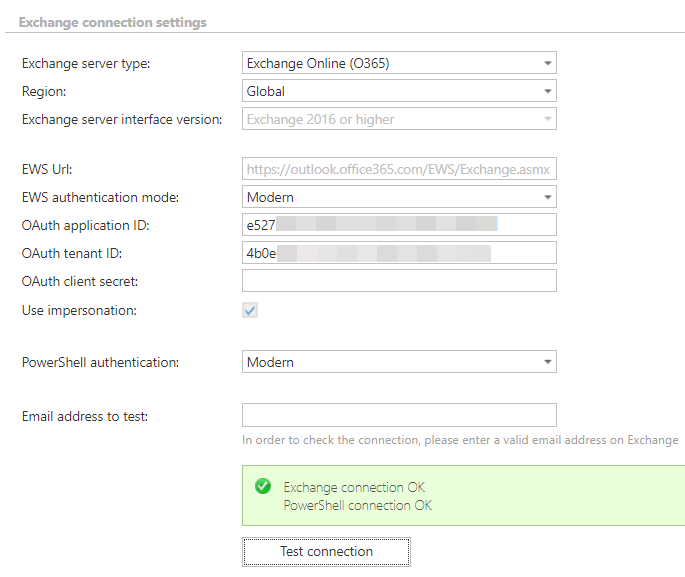685x577 pixels.
Task: Open the EWS authentication mode dropdown
Action: [x=399, y=198]
